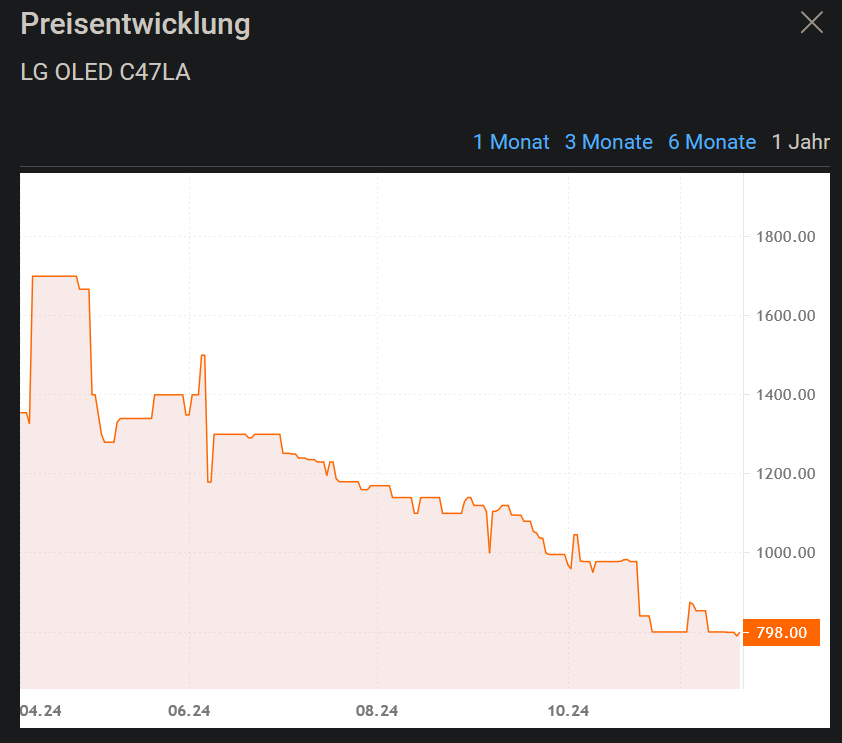Click the 08.24 date label
842x743 pixels.
[x=377, y=711]
